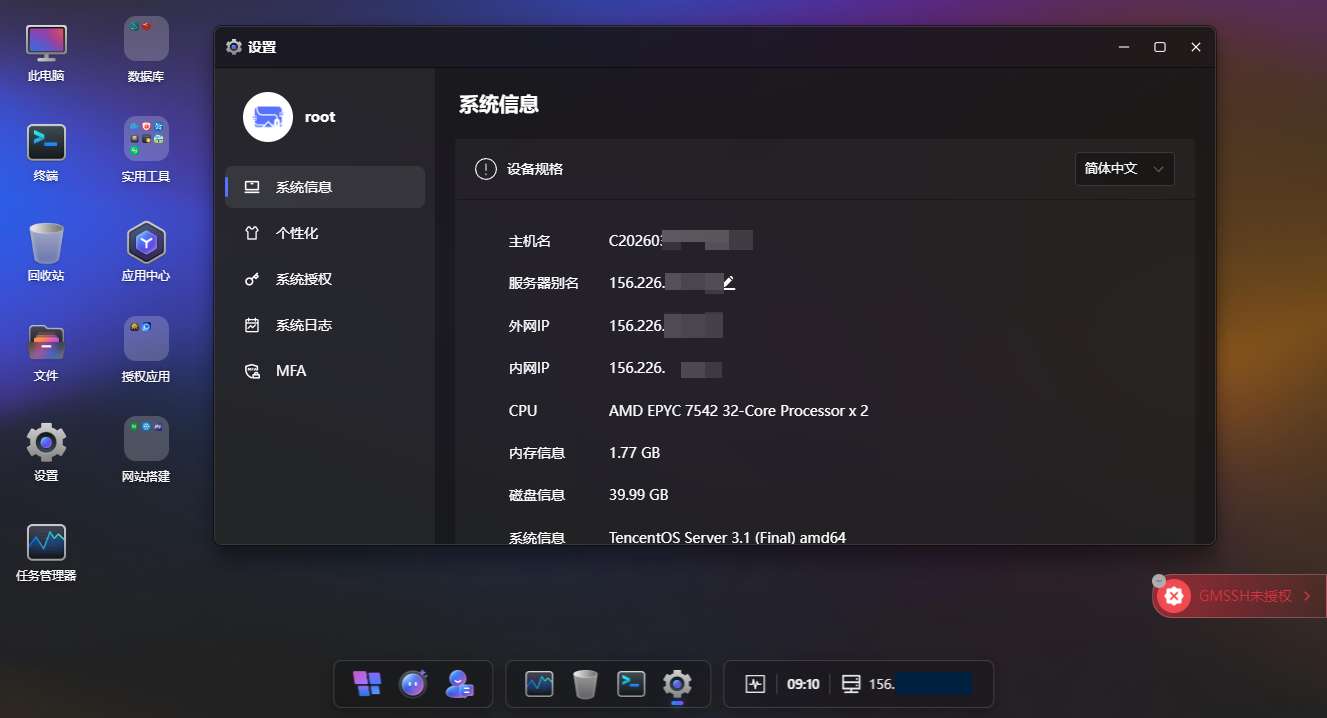Expand the 实用工具 folder group
This screenshot has width=1327, height=718.
(146, 140)
